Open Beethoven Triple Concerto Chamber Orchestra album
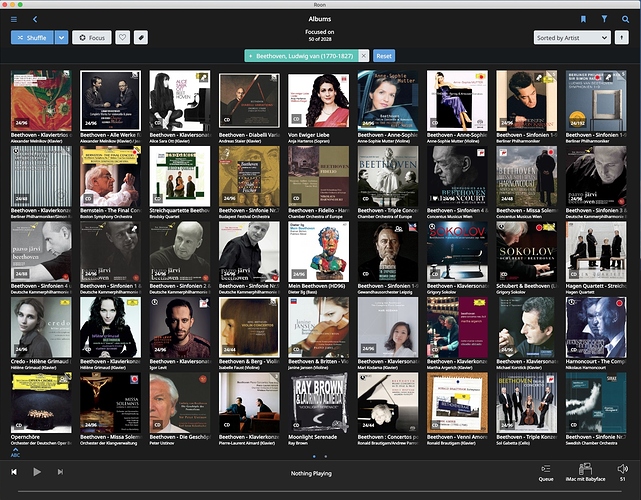Viewport: 641px width, 500px height. (x=388, y=176)
